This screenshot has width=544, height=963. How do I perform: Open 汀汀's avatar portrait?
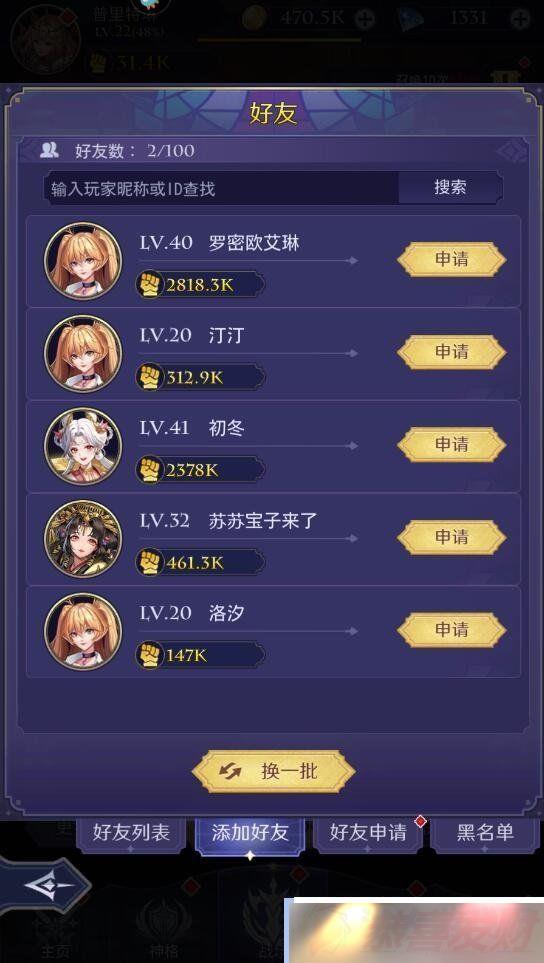[83, 353]
